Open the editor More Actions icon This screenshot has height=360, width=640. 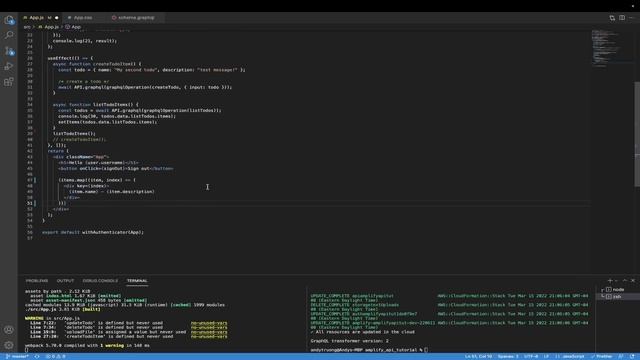(631, 18)
